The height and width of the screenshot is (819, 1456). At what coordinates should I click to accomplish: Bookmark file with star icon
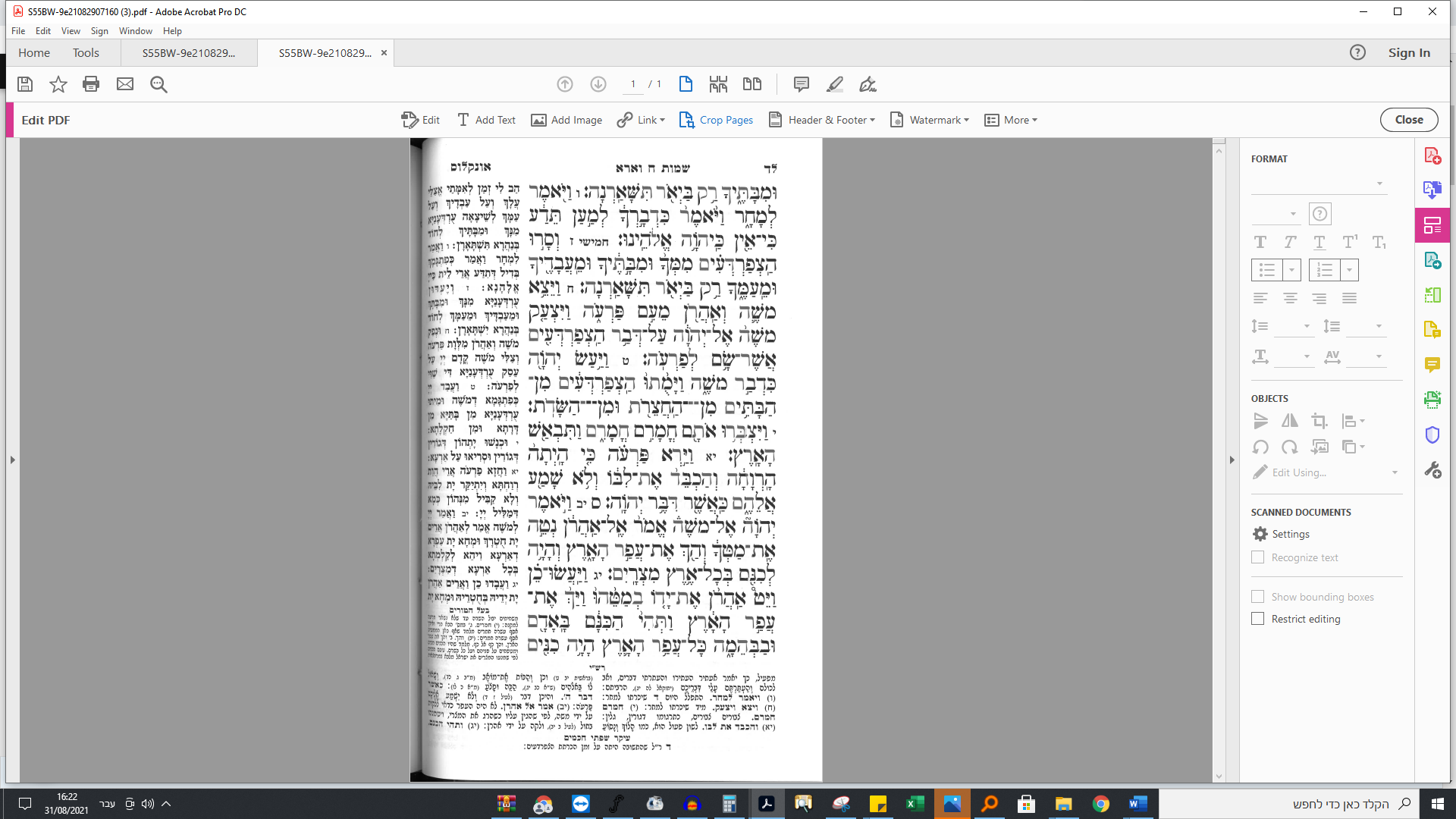click(x=58, y=84)
